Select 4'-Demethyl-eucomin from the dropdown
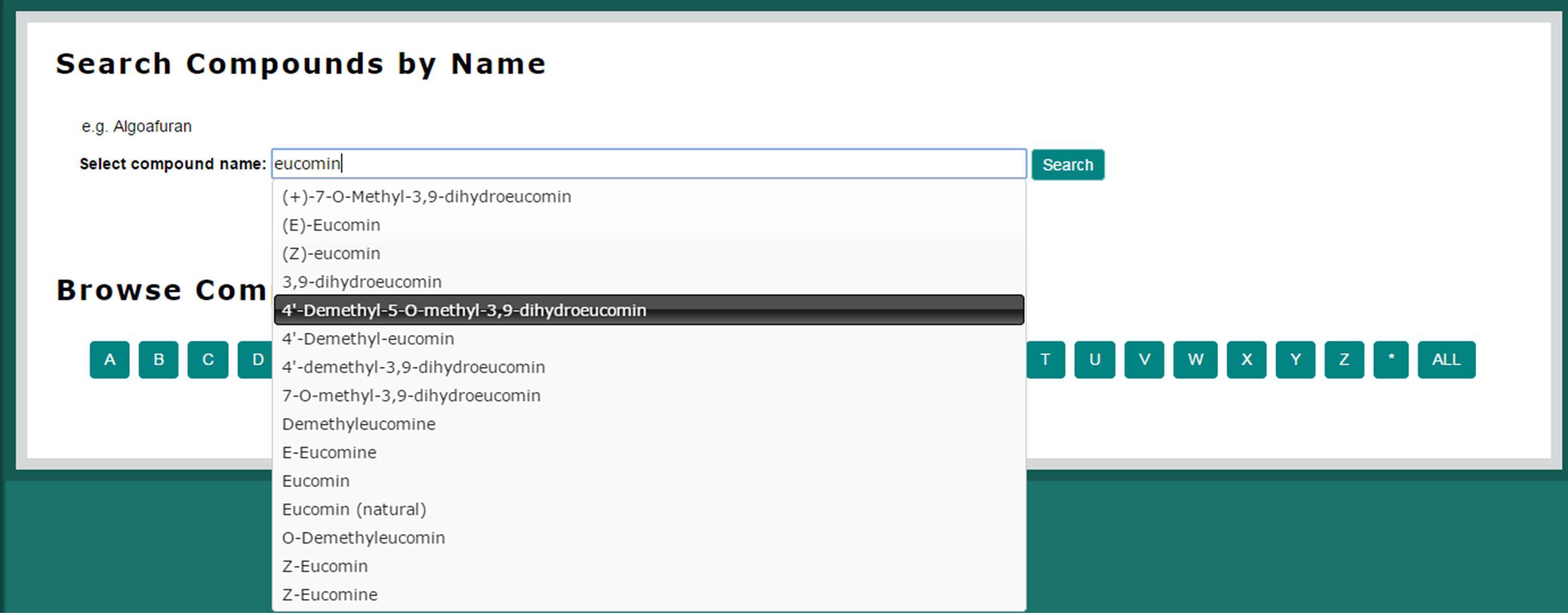 (649, 338)
